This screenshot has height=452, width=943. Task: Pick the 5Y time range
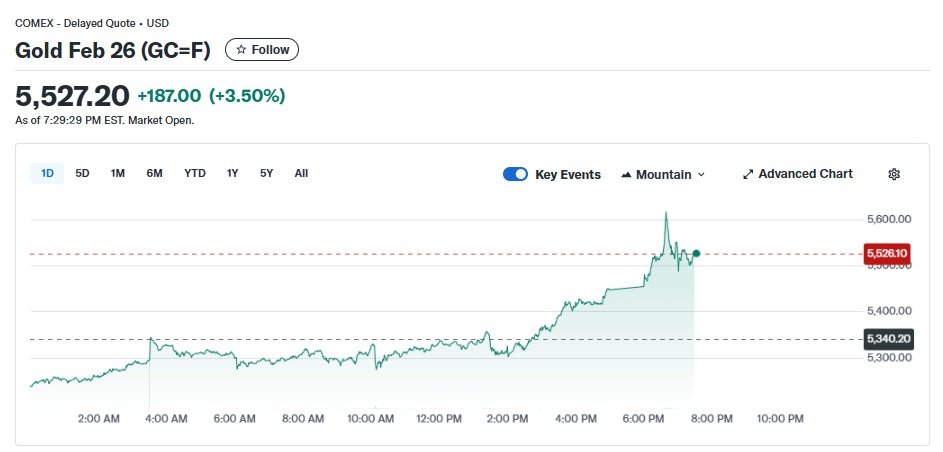[x=267, y=173]
